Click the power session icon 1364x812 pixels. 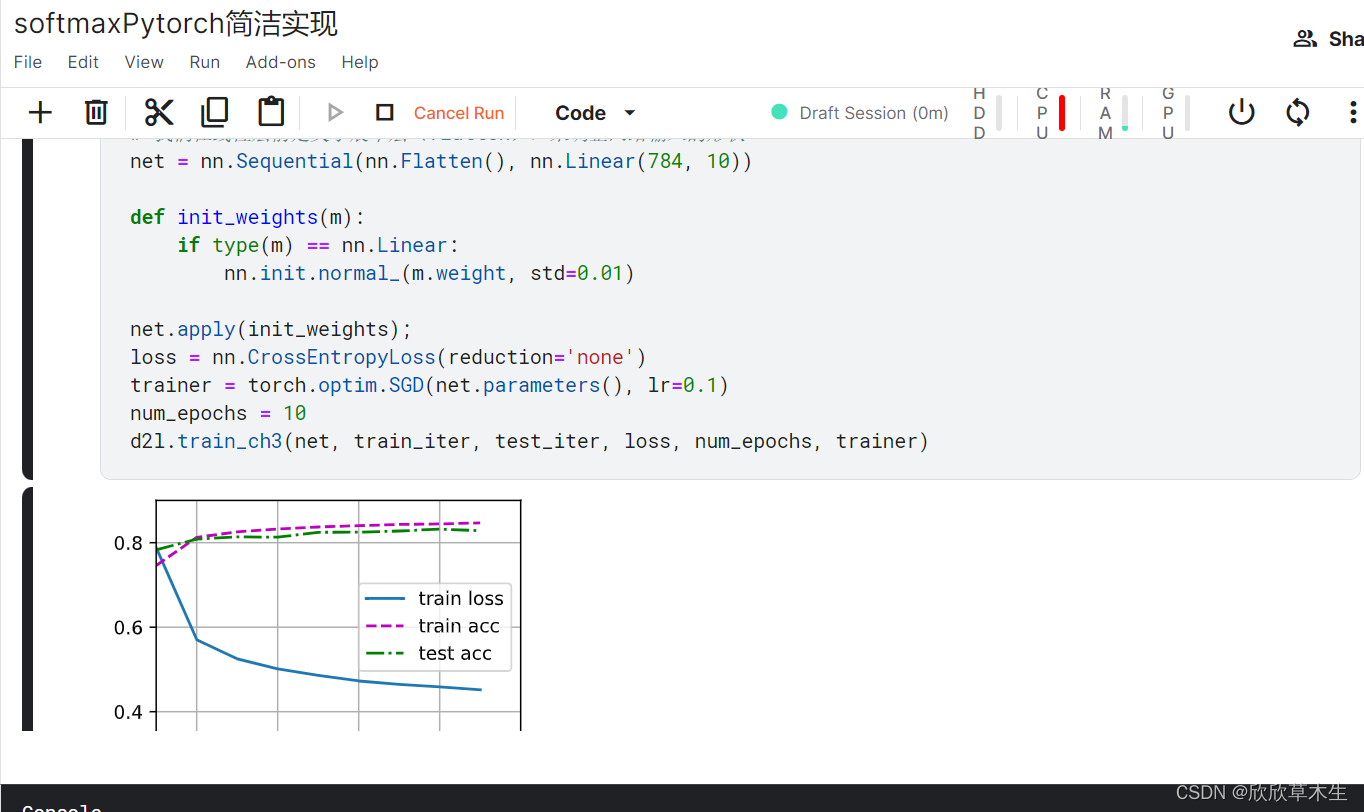pyautogui.click(x=1241, y=112)
